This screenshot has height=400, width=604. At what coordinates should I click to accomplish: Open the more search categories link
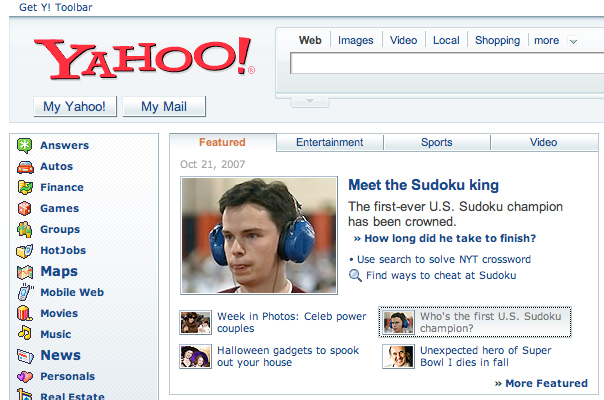(546, 40)
